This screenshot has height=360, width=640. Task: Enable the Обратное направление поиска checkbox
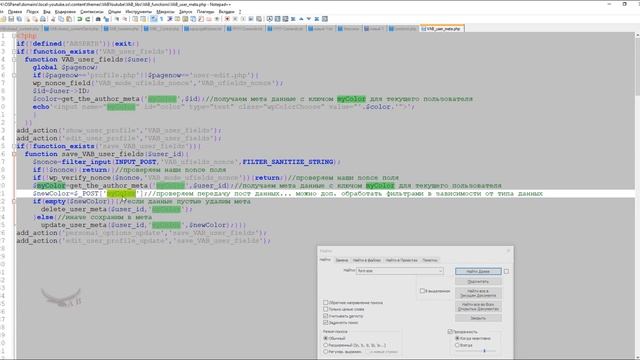coord(326,302)
